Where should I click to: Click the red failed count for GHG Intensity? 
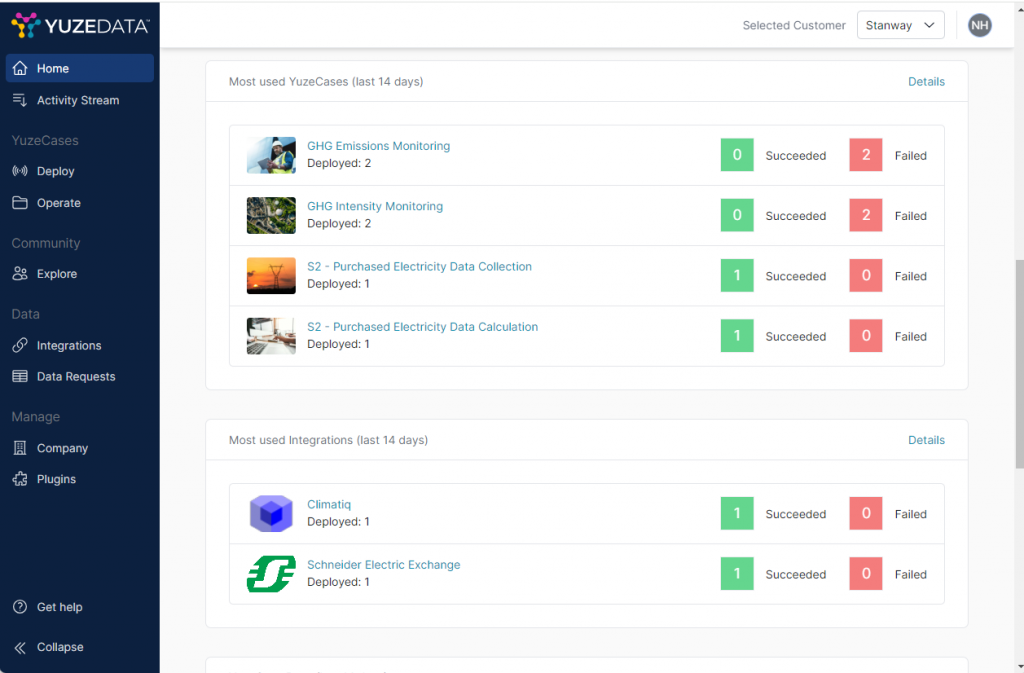click(866, 216)
